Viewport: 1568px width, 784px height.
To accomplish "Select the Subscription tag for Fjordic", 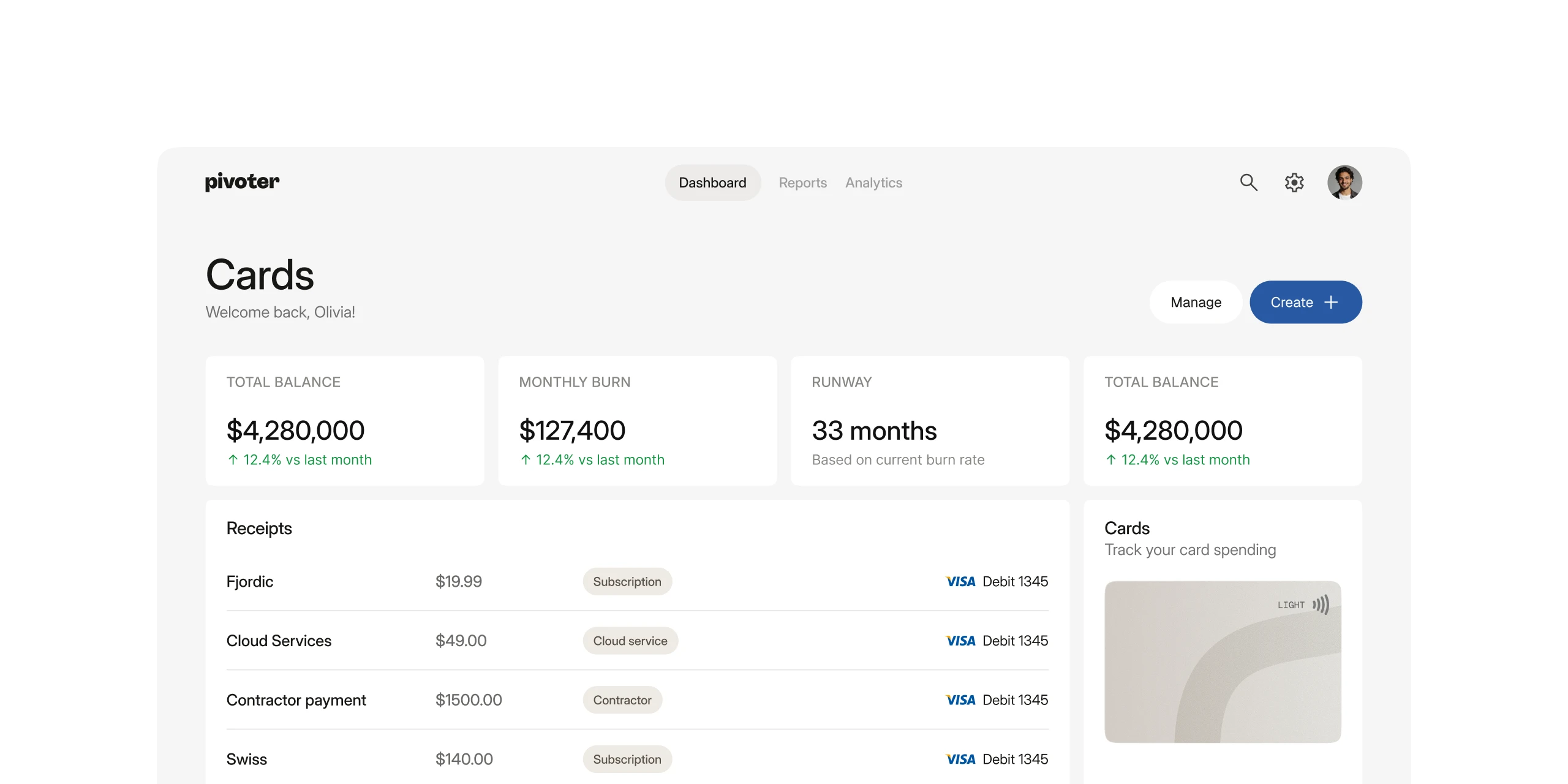I will [627, 582].
